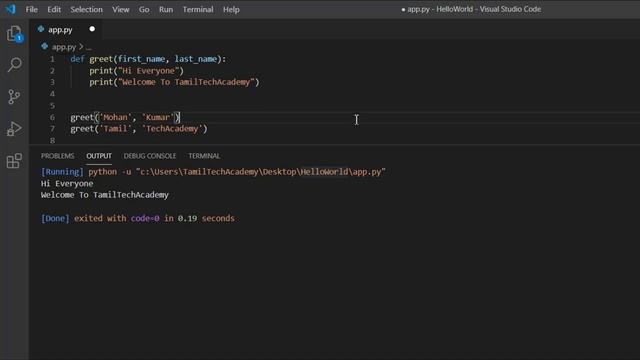Switch to the DEBUG CONSOLE panel tab
This screenshot has height=360, width=640.
click(x=150, y=156)
